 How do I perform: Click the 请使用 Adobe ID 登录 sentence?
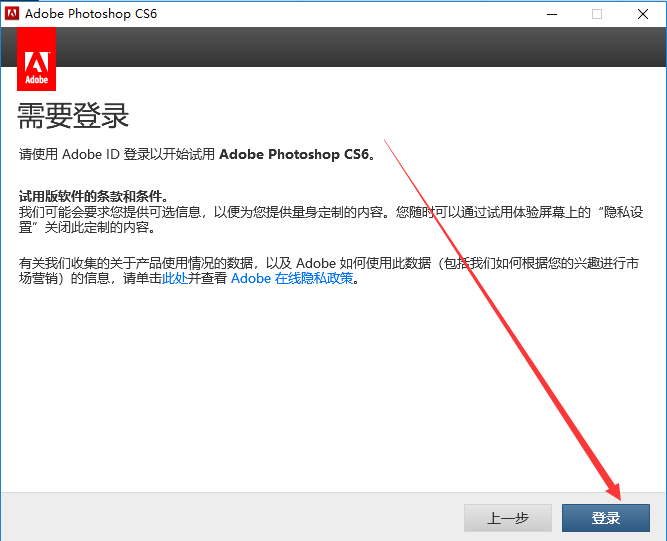[x=197, y=154]
